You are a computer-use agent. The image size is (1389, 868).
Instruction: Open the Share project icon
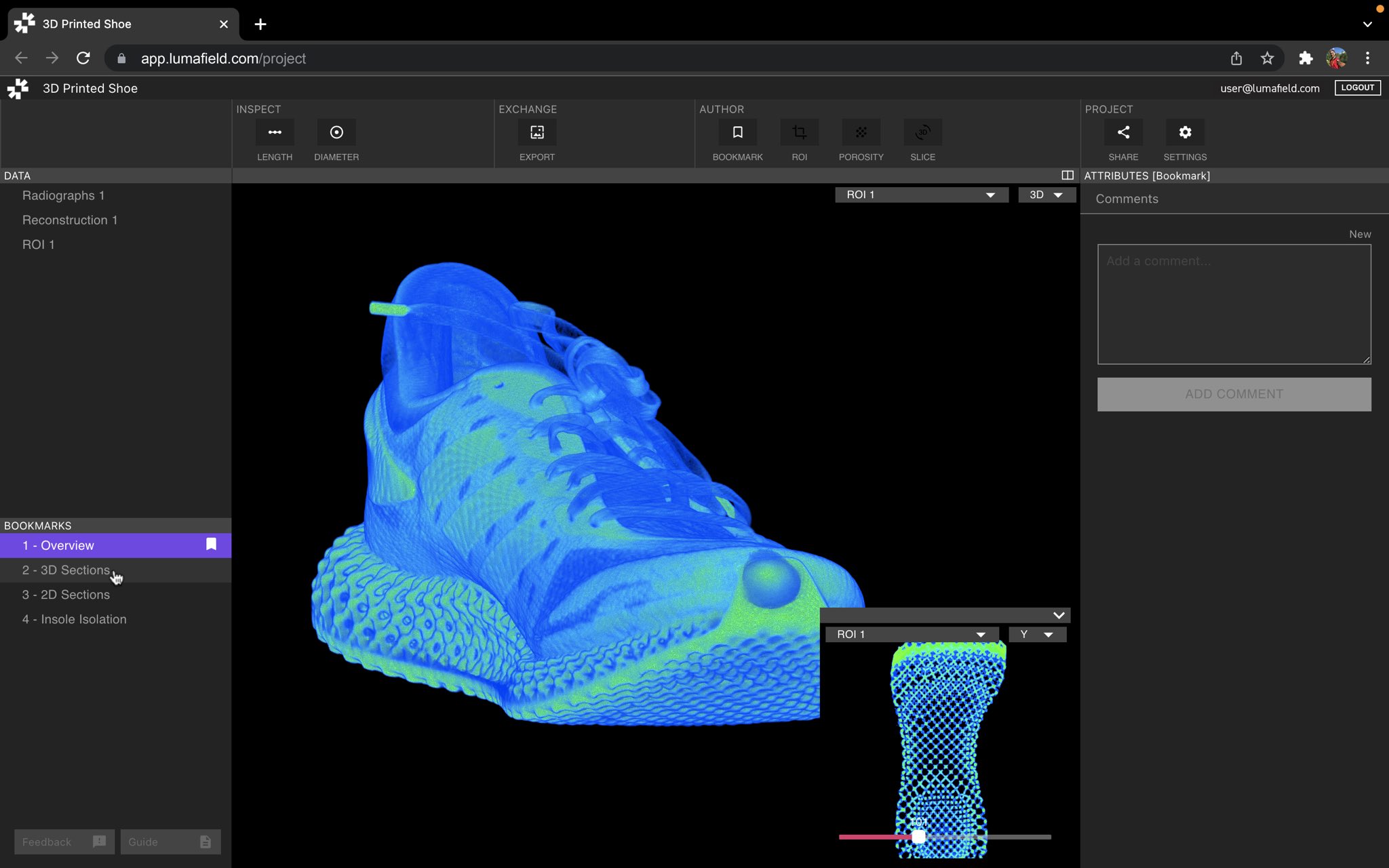(x=1123, y=133)
